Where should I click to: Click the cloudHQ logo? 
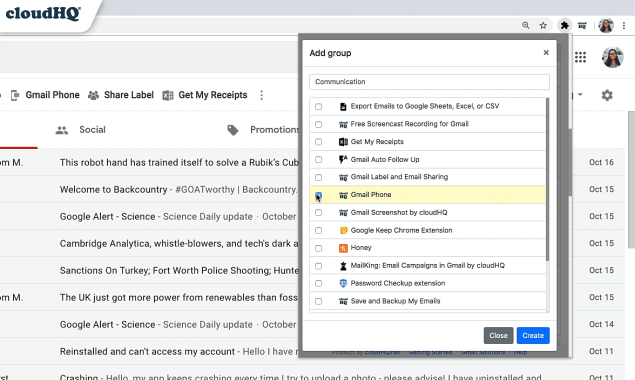tap(43, 13)
